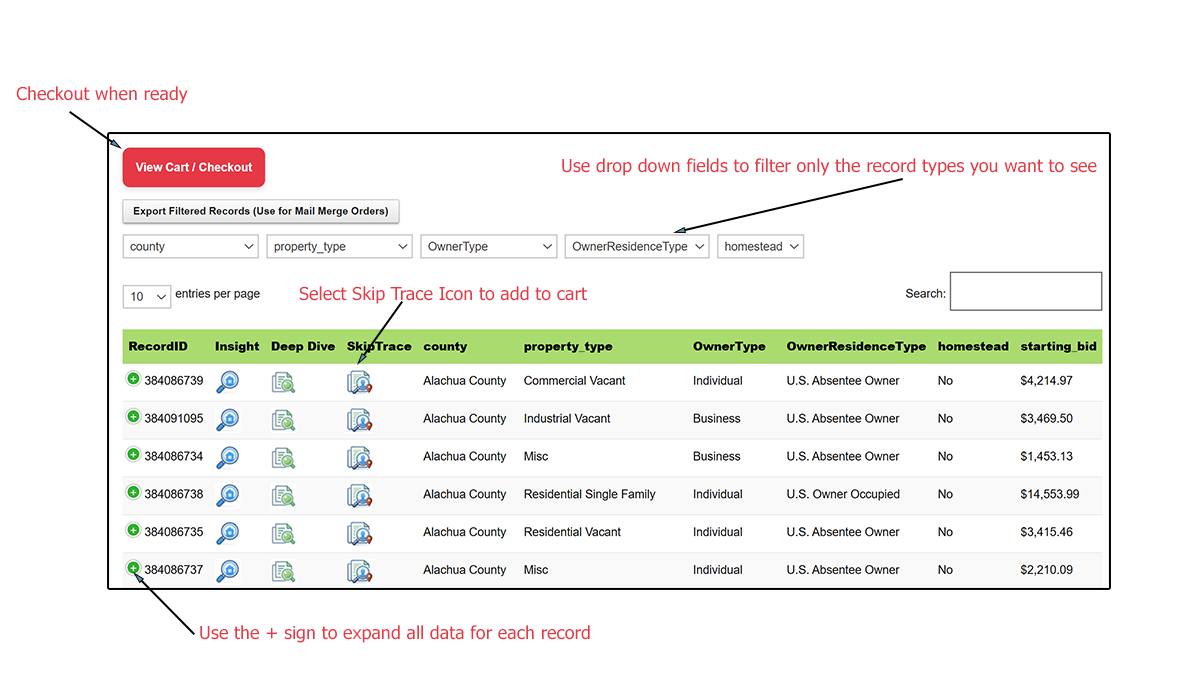
Task: Open the county filter dropdown
Action: tap(192, 247)
